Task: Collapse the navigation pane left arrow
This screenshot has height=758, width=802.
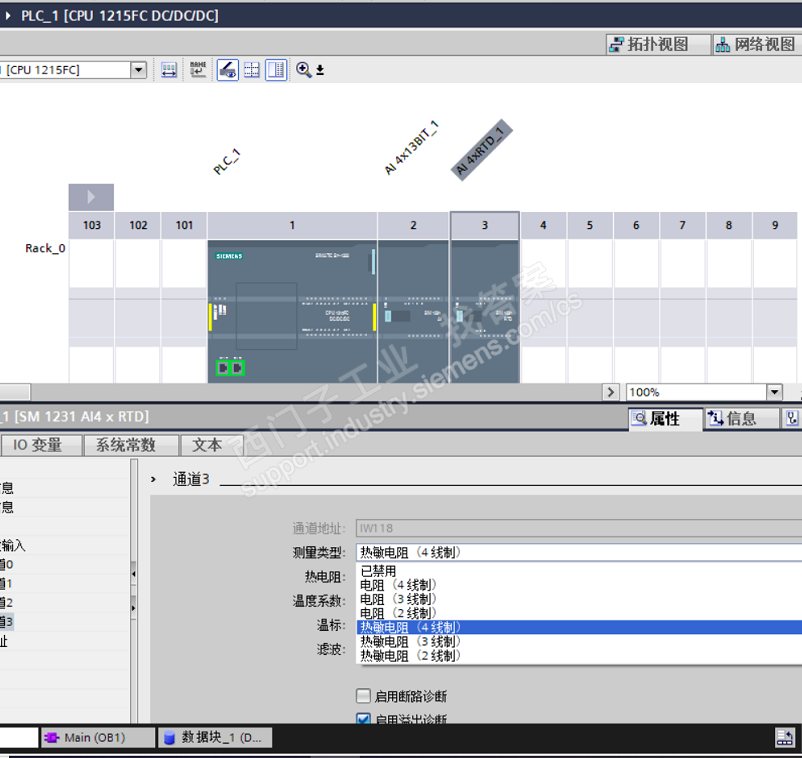Action: pyautogui.click(x=133, y=574)
